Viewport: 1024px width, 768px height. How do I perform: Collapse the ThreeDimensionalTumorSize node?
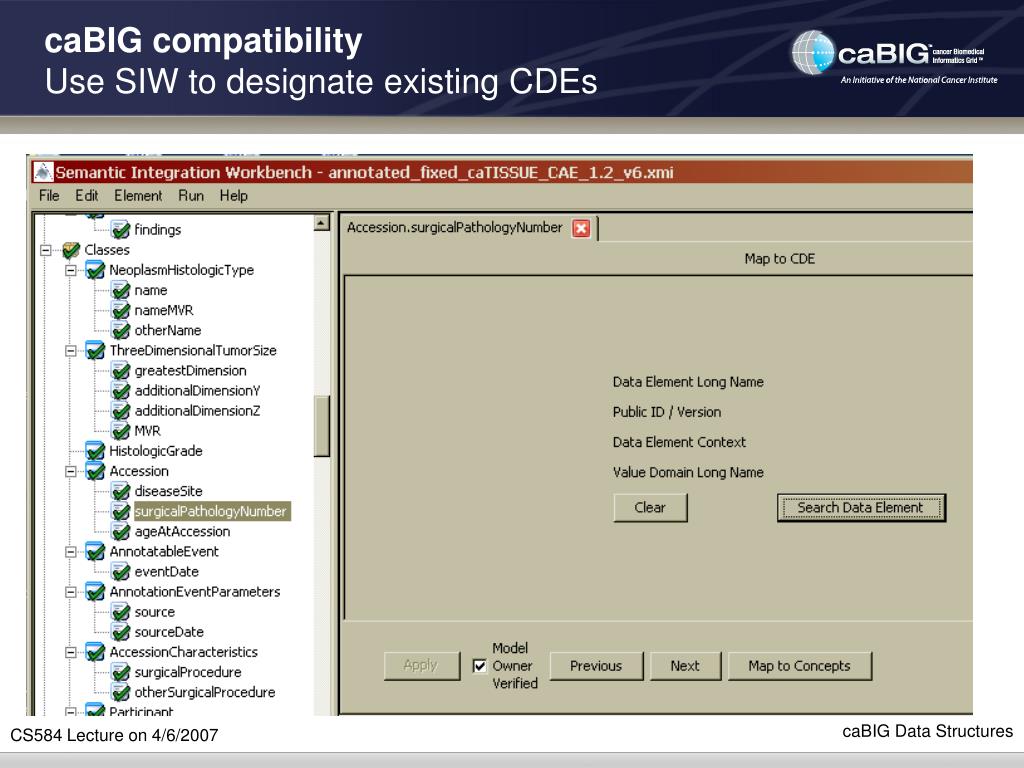point(71,351)
